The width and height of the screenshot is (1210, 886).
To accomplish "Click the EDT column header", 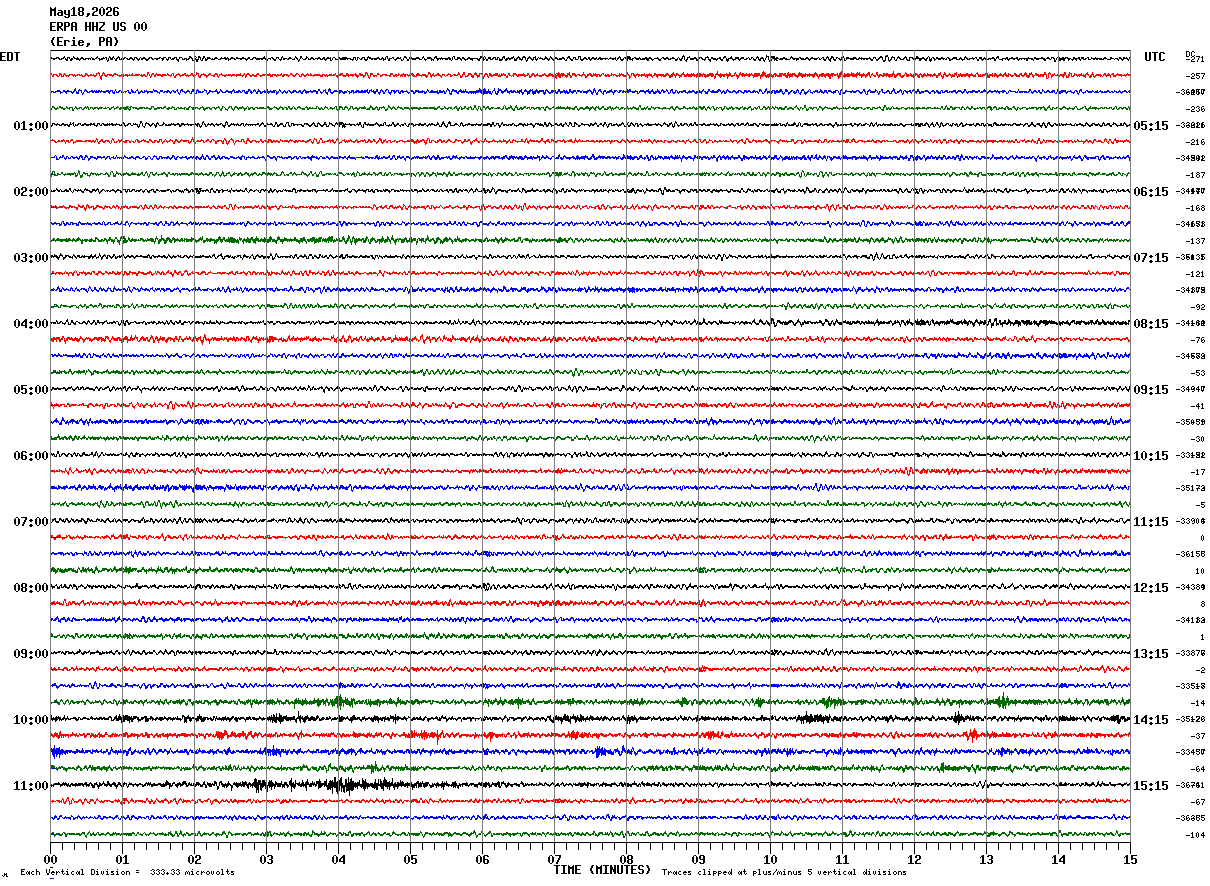I will click(x=10, y=57).
